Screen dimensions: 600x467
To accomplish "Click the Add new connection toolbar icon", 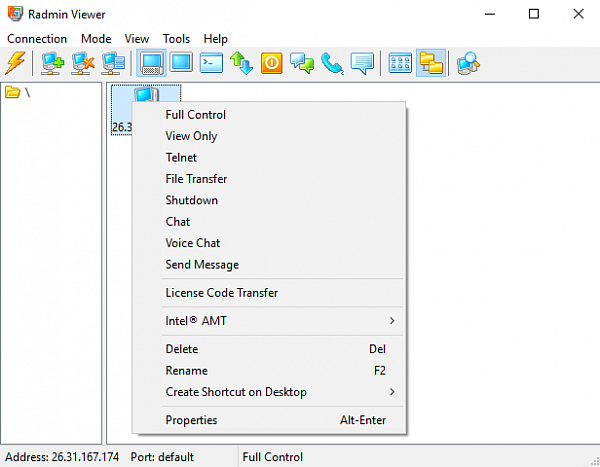I will point(53,63).
